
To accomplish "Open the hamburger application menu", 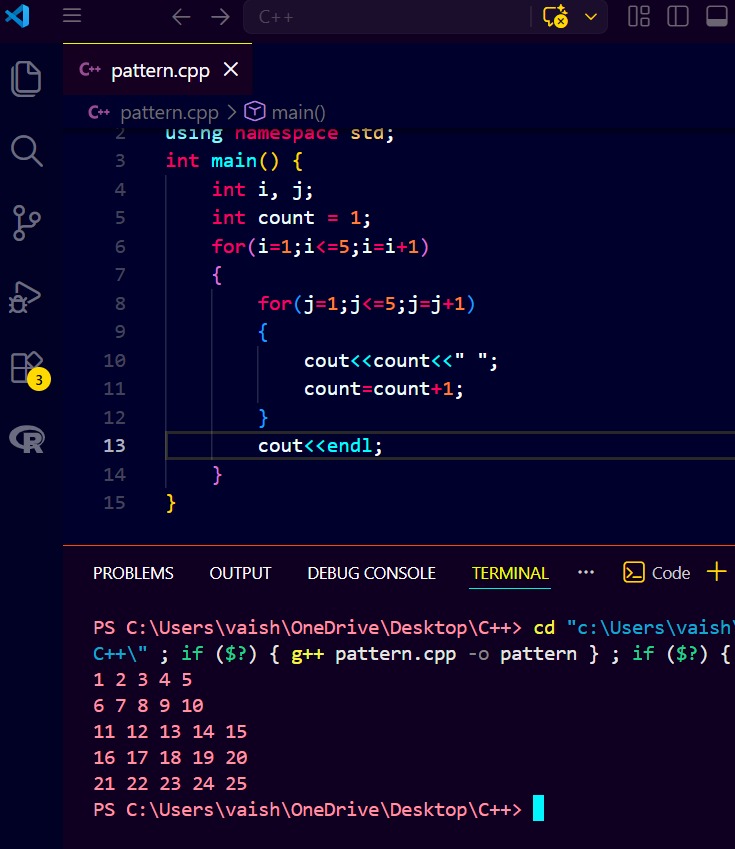I will pyautogui.click(x=72, y=16).
